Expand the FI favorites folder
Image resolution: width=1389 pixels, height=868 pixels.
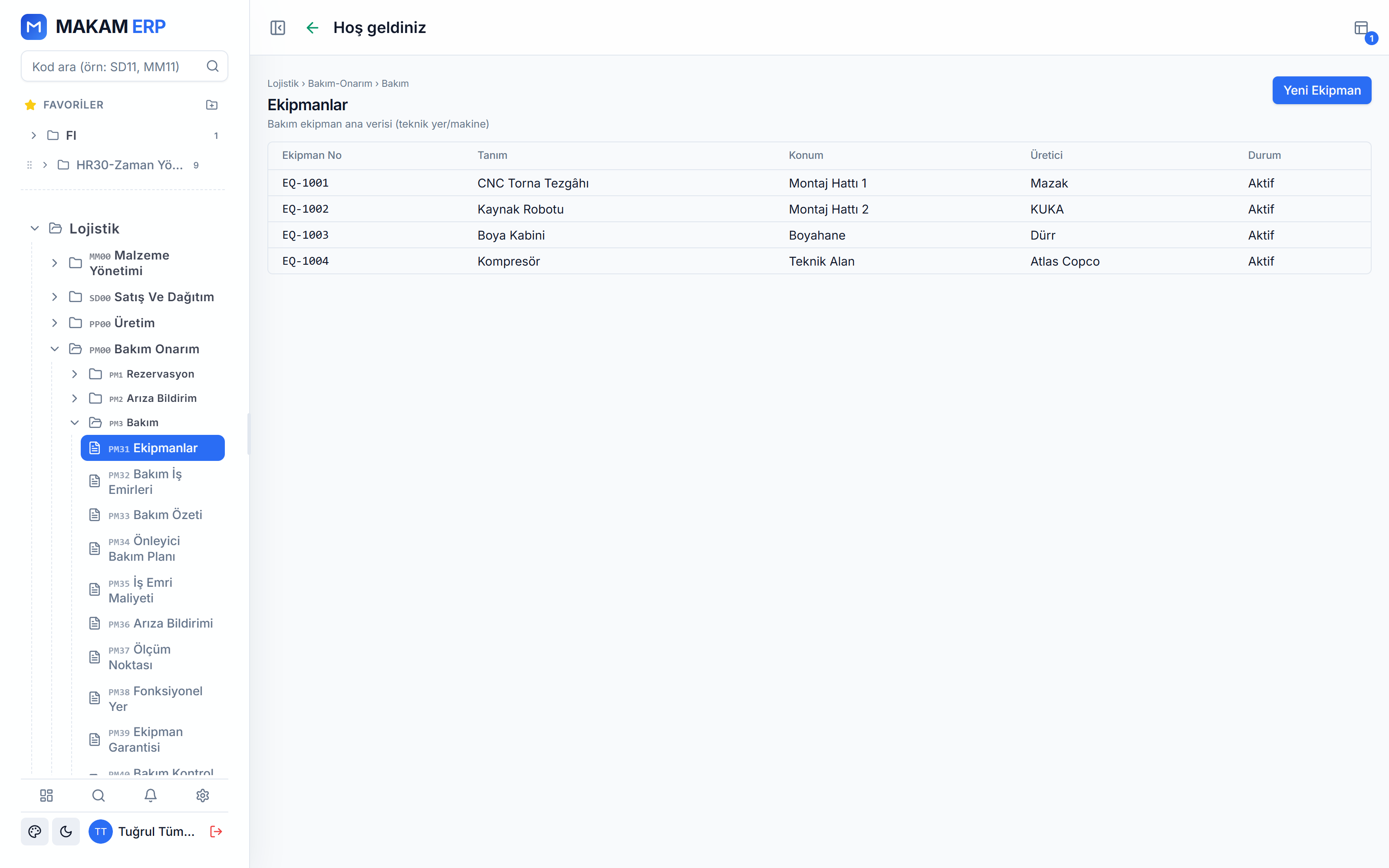[x=33, y=135]
